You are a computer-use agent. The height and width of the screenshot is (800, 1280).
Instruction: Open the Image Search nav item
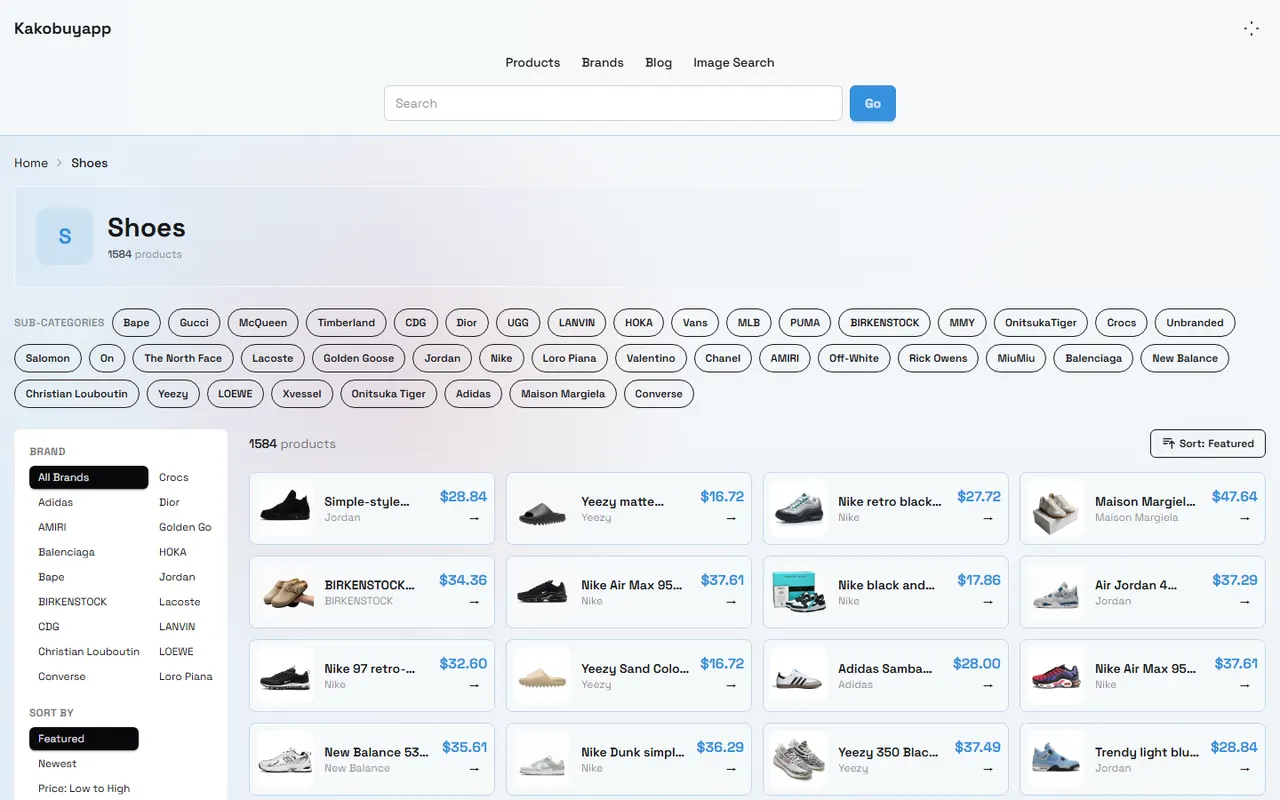[734, 62]
